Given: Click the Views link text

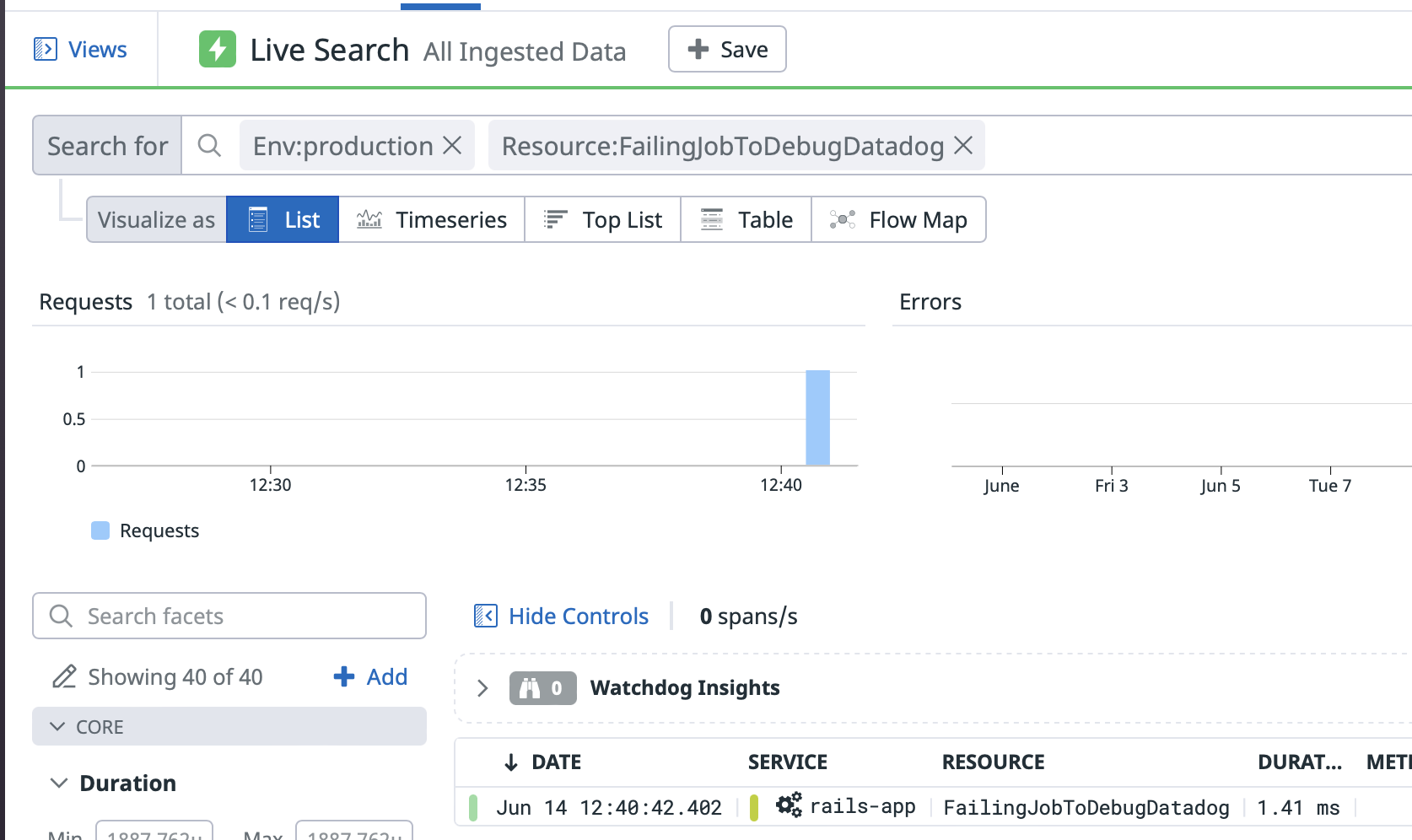Looking at the screenshot, I should pos(98,50).
